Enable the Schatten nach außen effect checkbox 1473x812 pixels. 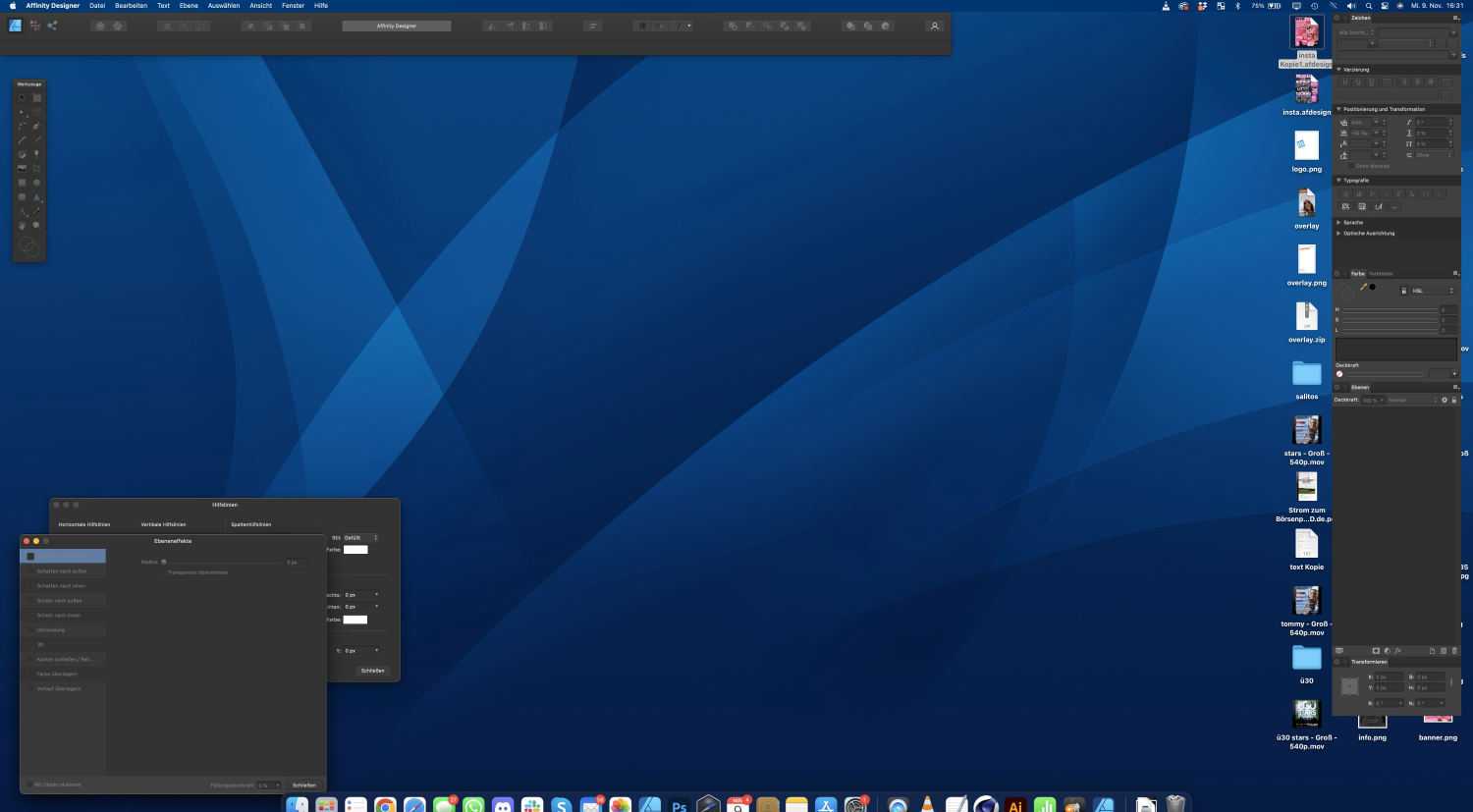[29, 571]
